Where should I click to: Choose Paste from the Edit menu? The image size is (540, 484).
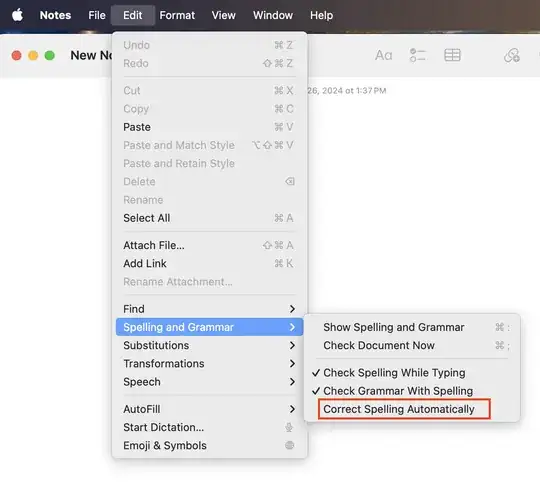point(209,127)
